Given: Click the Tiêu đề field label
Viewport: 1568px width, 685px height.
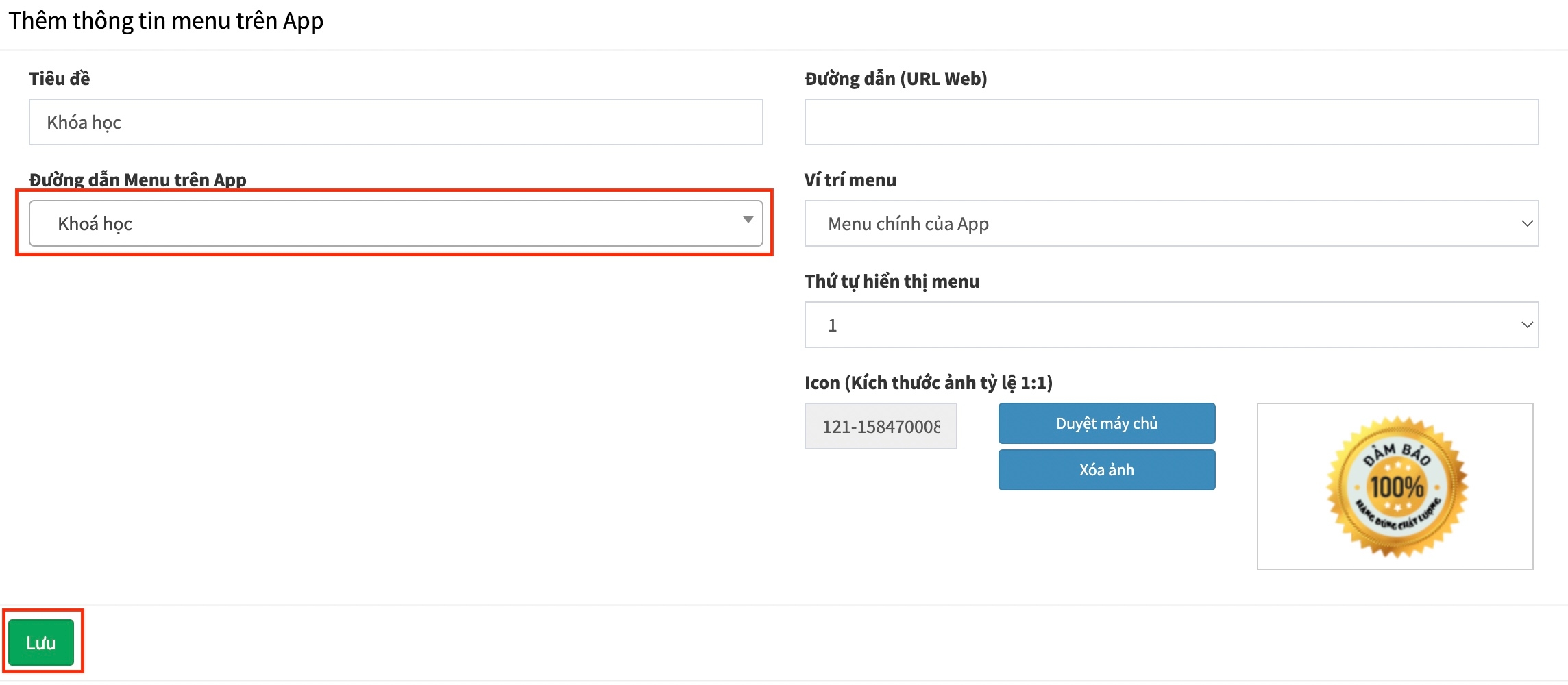Looking at the screenshot, I should pos(59,79).
